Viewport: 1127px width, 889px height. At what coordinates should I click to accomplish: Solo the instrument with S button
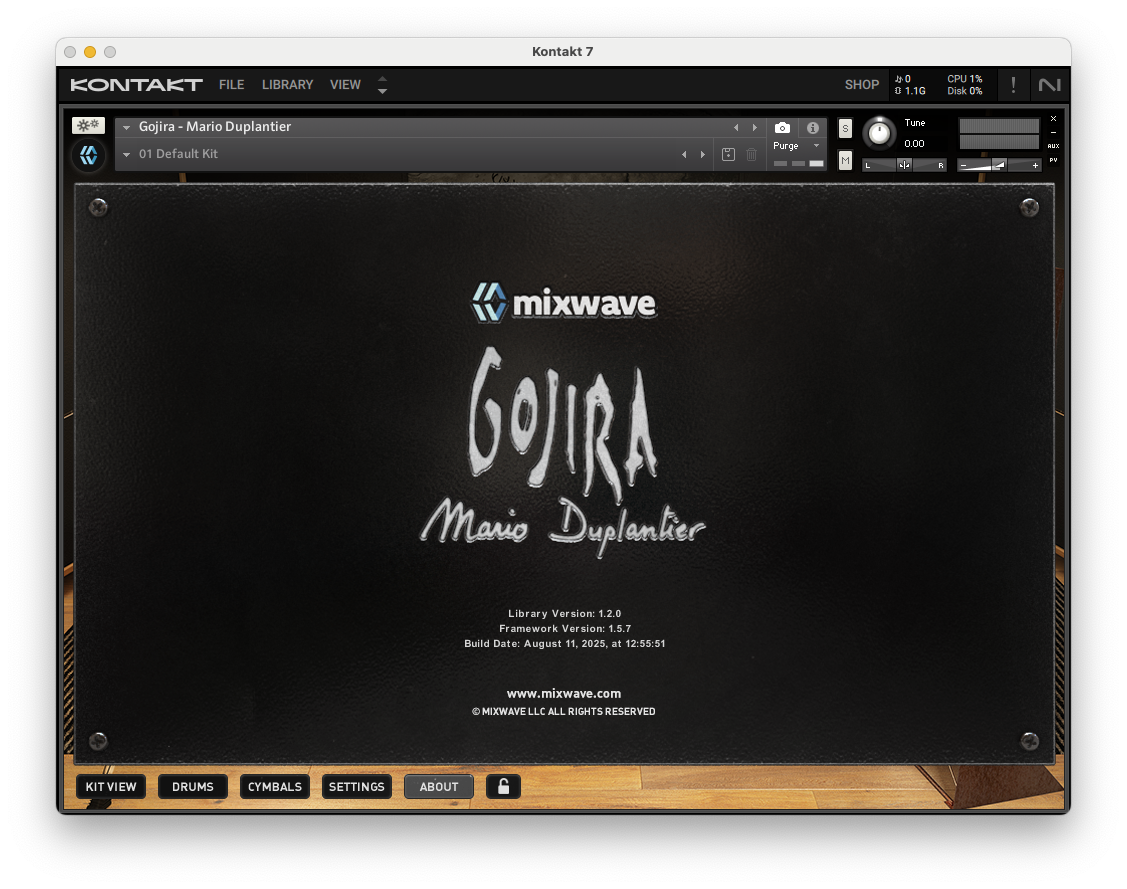(845, 128)
